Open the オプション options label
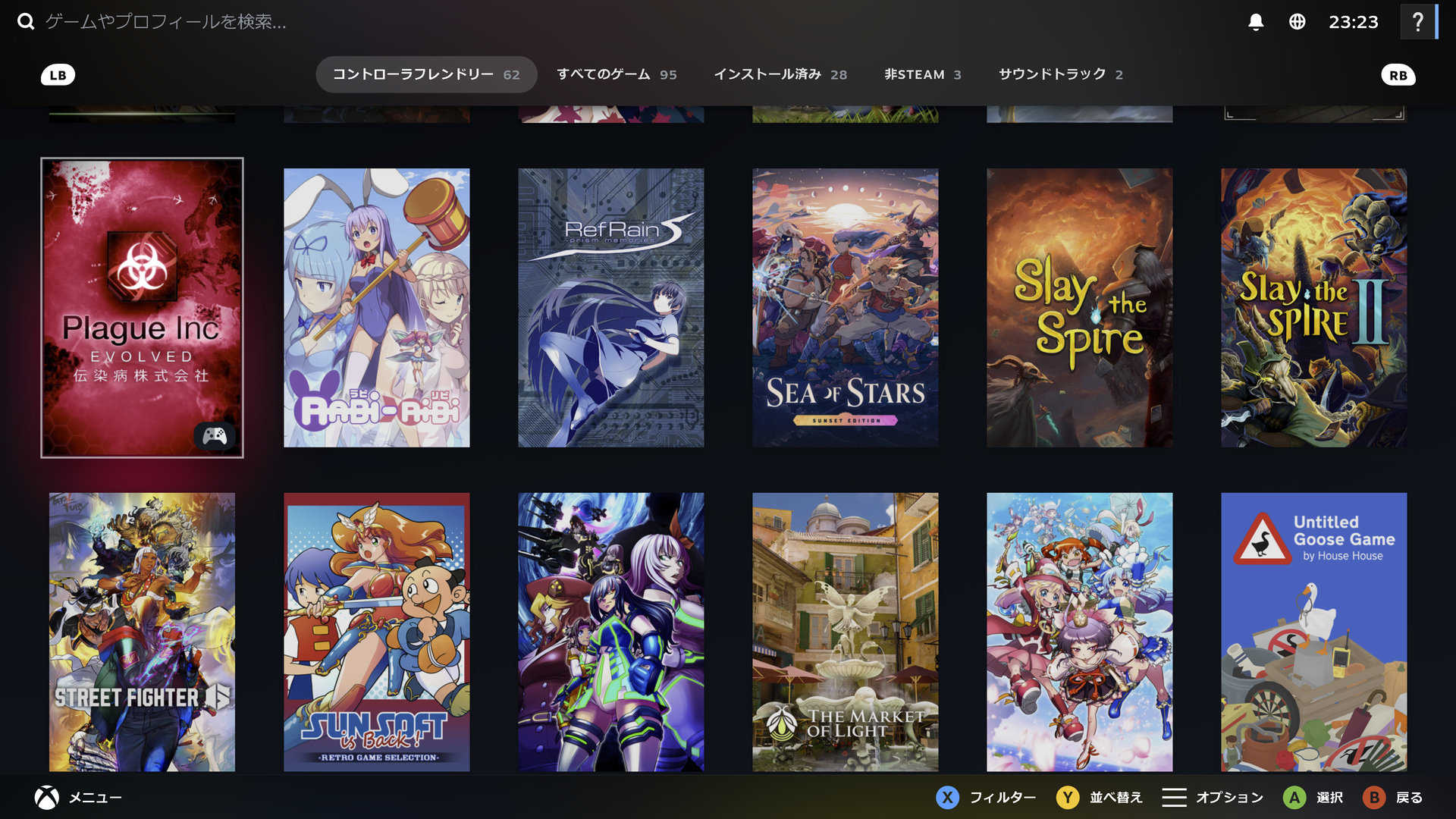Image resolution: width=1456 pixels, height=819 pixels. (x=1230, y=798)
